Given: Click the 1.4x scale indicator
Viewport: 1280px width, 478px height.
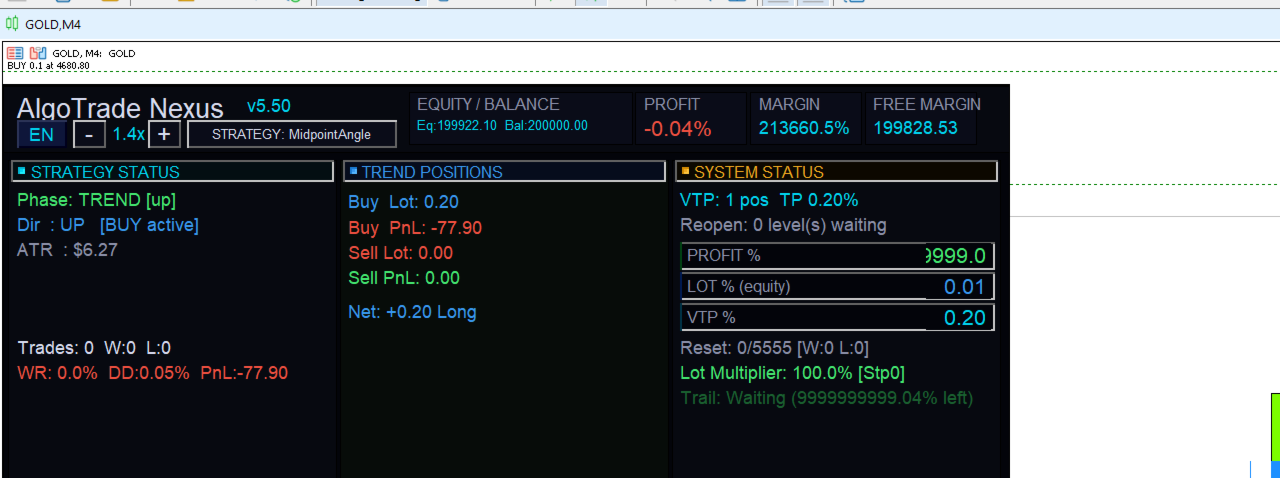Looking at the screenshot, I should [128, 134].
